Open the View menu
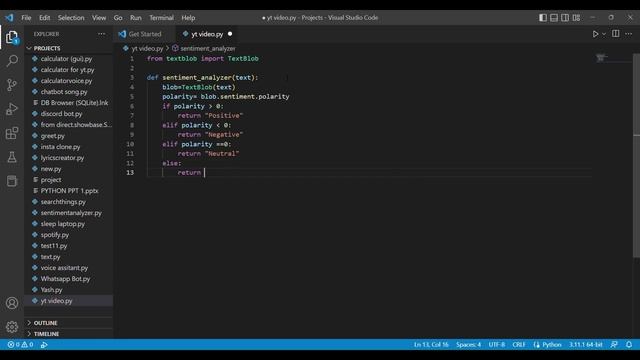 pyautogui.click(x=99, y=18)
